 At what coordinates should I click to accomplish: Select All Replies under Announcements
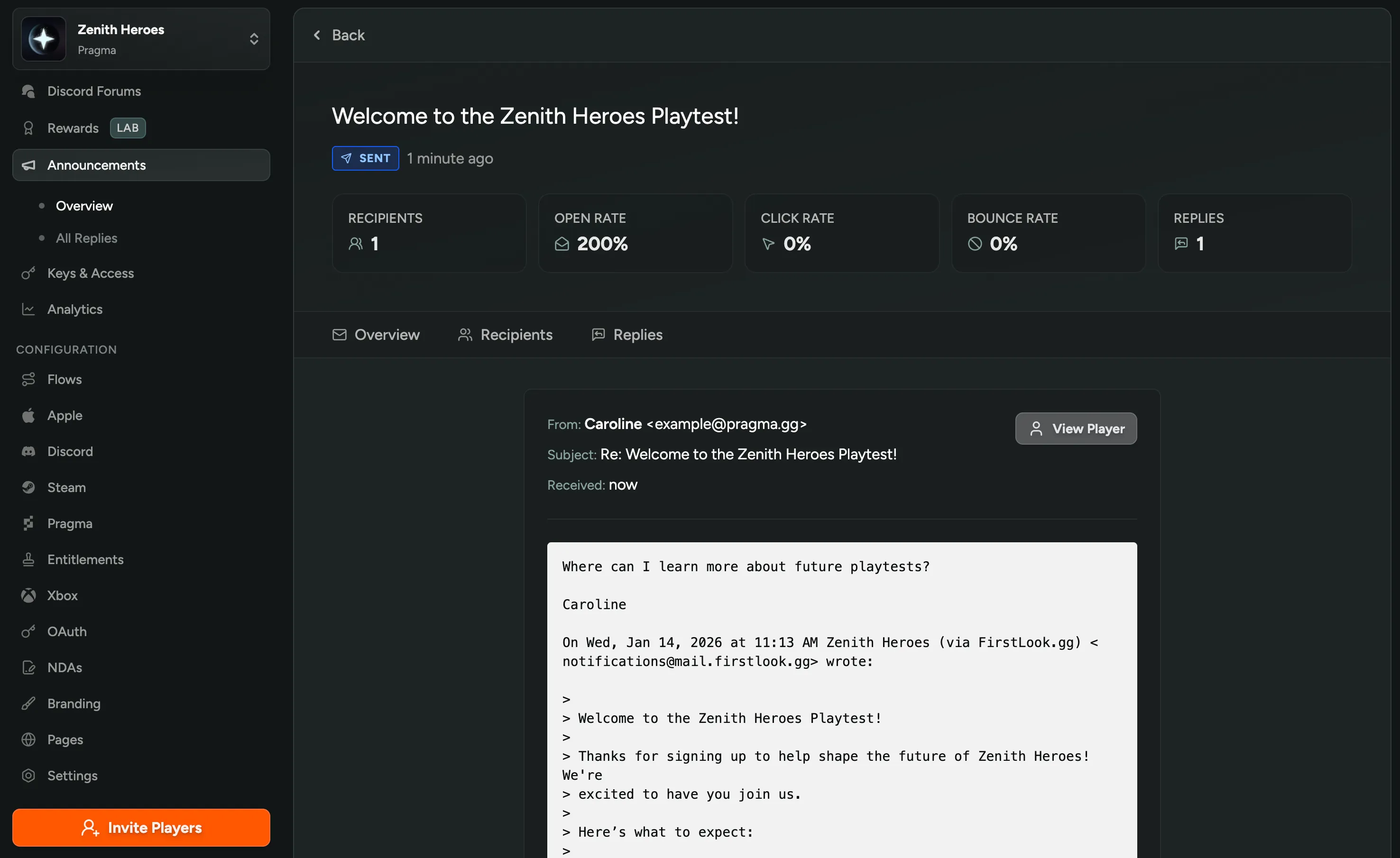tap(86, 238)
